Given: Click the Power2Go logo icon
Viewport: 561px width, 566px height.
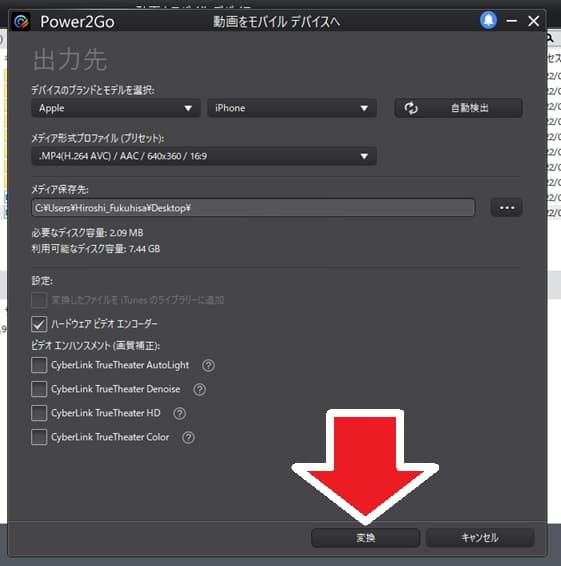Looking at the screenshot, I should pos(21,22).
